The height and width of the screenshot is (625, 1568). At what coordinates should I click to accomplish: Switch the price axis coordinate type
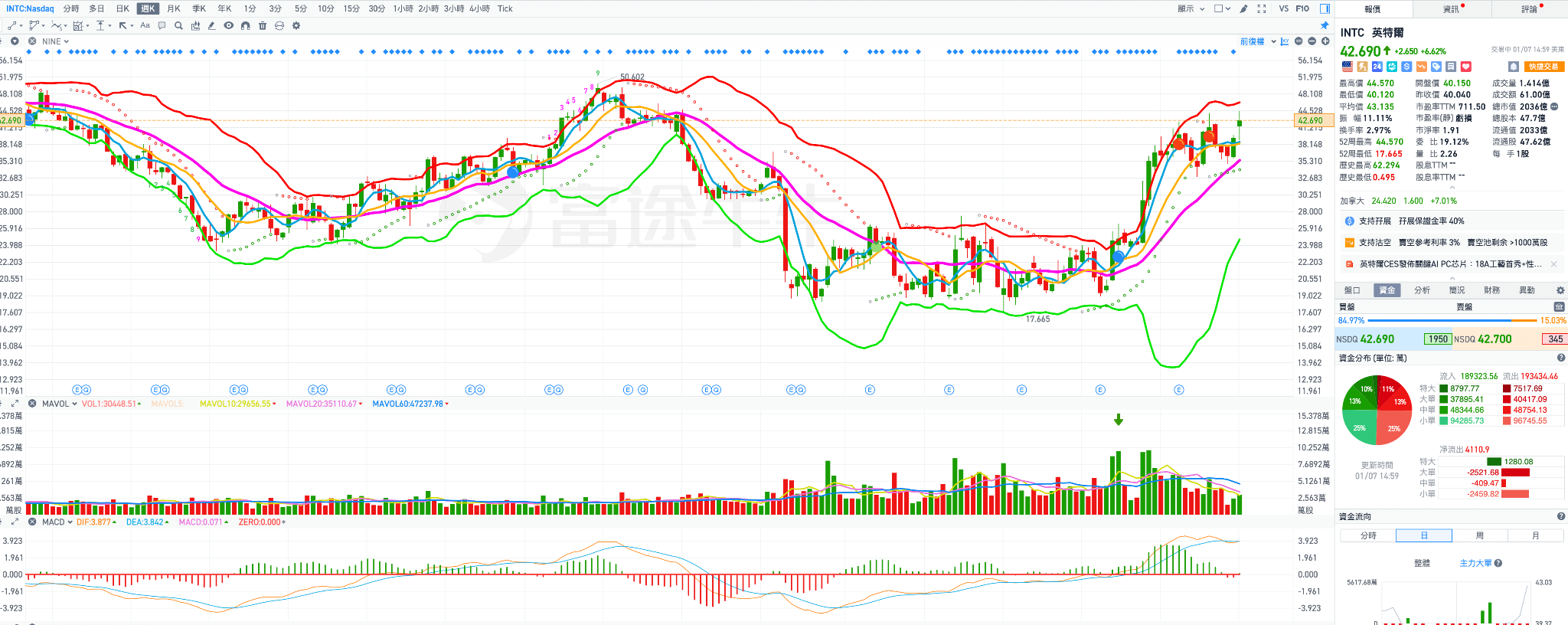(1285, 41)
